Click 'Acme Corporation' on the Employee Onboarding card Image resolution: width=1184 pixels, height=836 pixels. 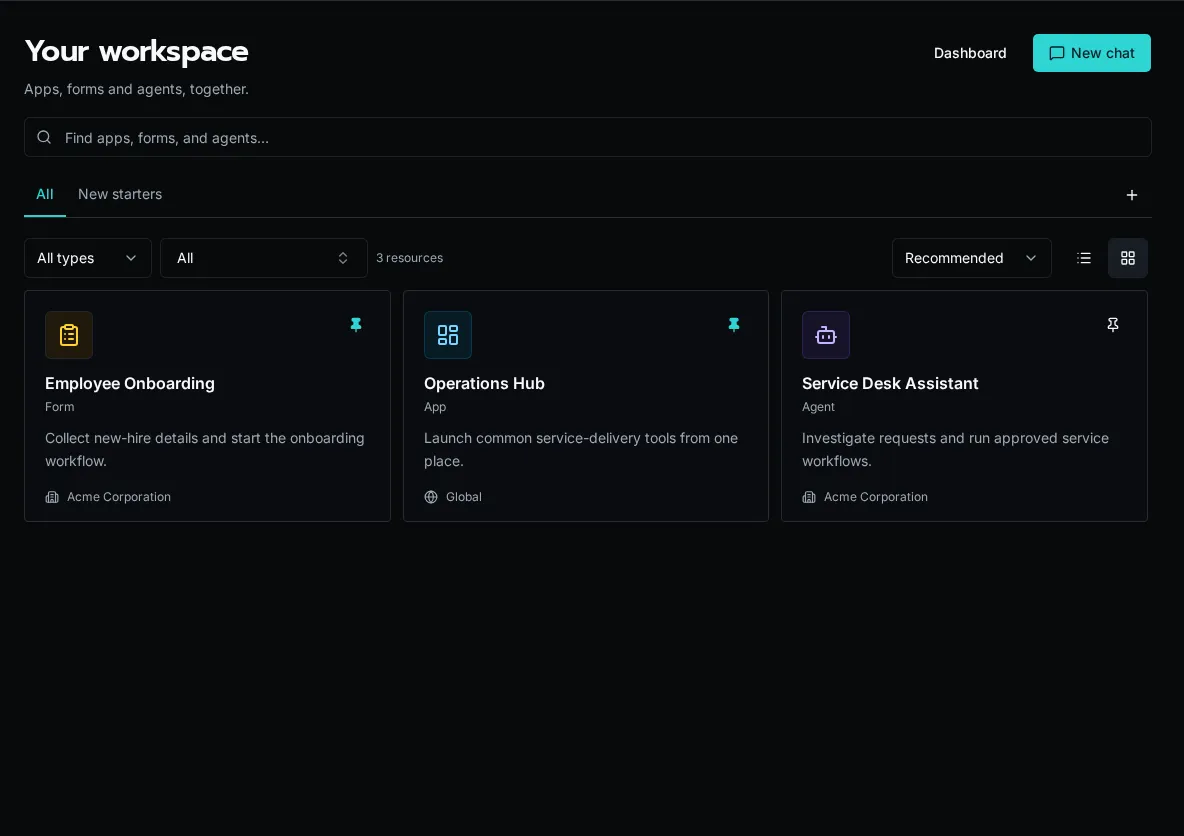click(119, 497)
